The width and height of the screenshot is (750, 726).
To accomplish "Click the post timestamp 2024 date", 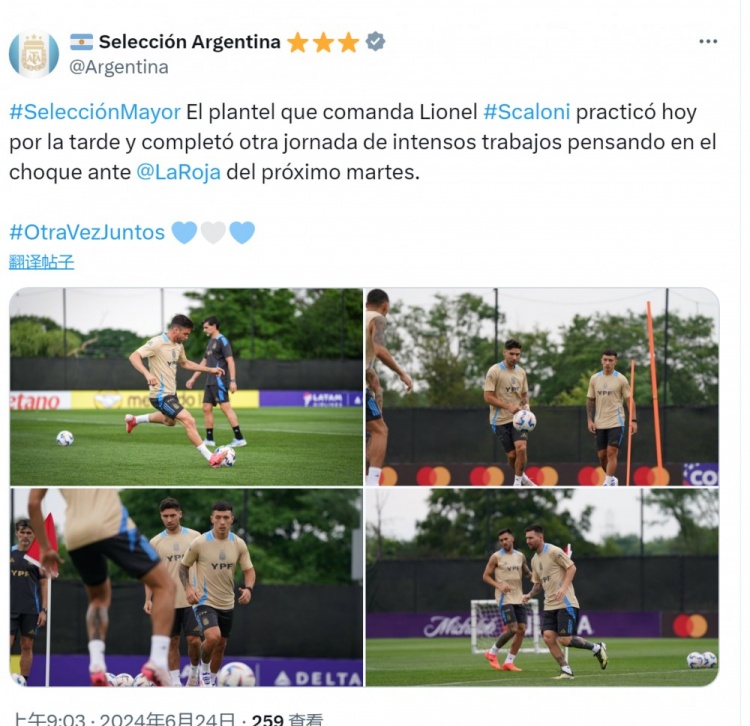I will tap(167, 719).
